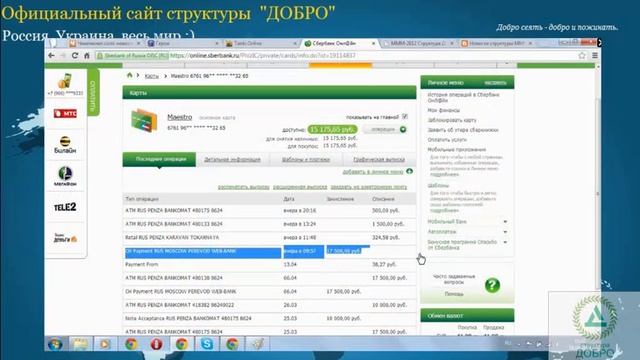Click the Currency exchange panel header
This screenshot has width=640, height=360.
[467, 316]
